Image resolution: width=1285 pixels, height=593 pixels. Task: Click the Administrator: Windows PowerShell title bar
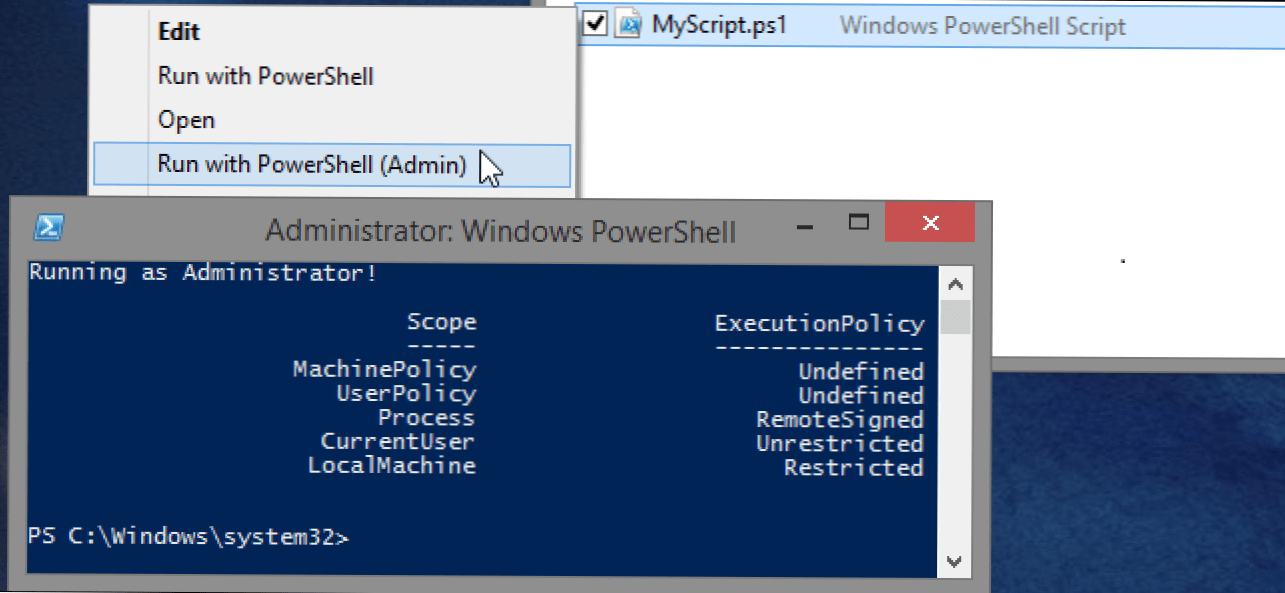[500, 230]
